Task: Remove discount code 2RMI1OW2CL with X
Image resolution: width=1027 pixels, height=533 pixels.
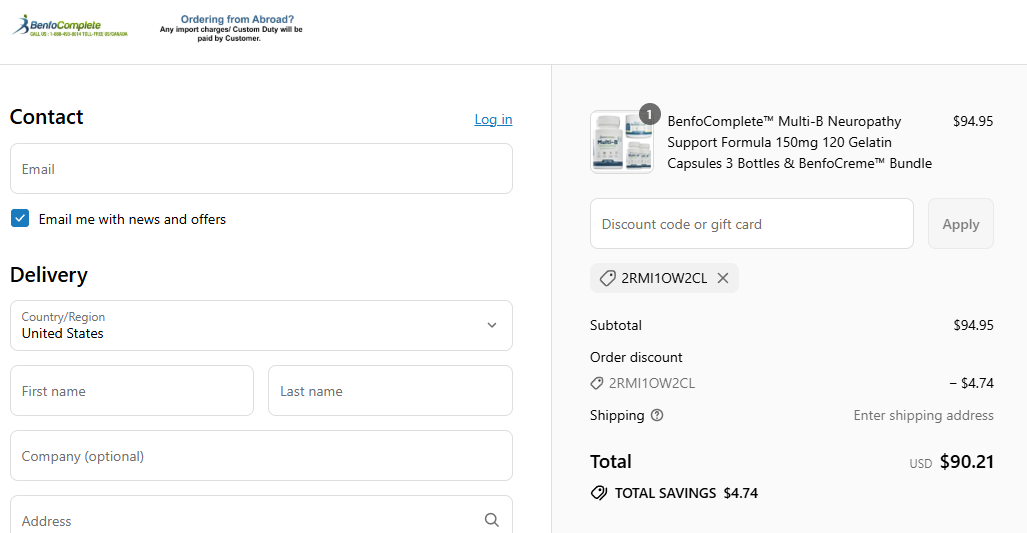Action: click(x=723, y=278)
